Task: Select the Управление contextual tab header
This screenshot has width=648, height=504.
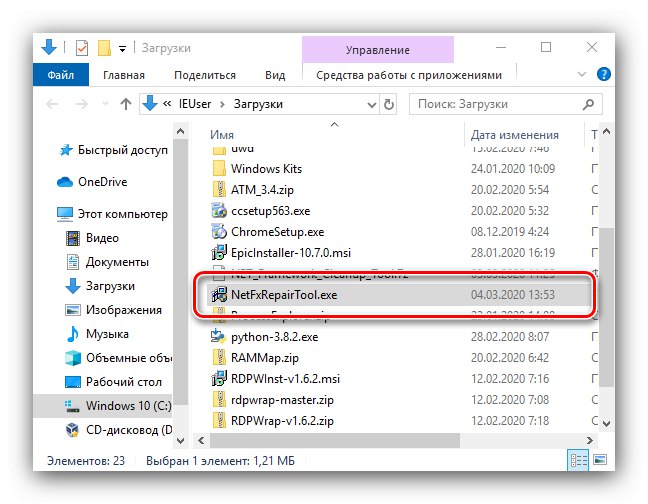Action: (x=378, y=50)
